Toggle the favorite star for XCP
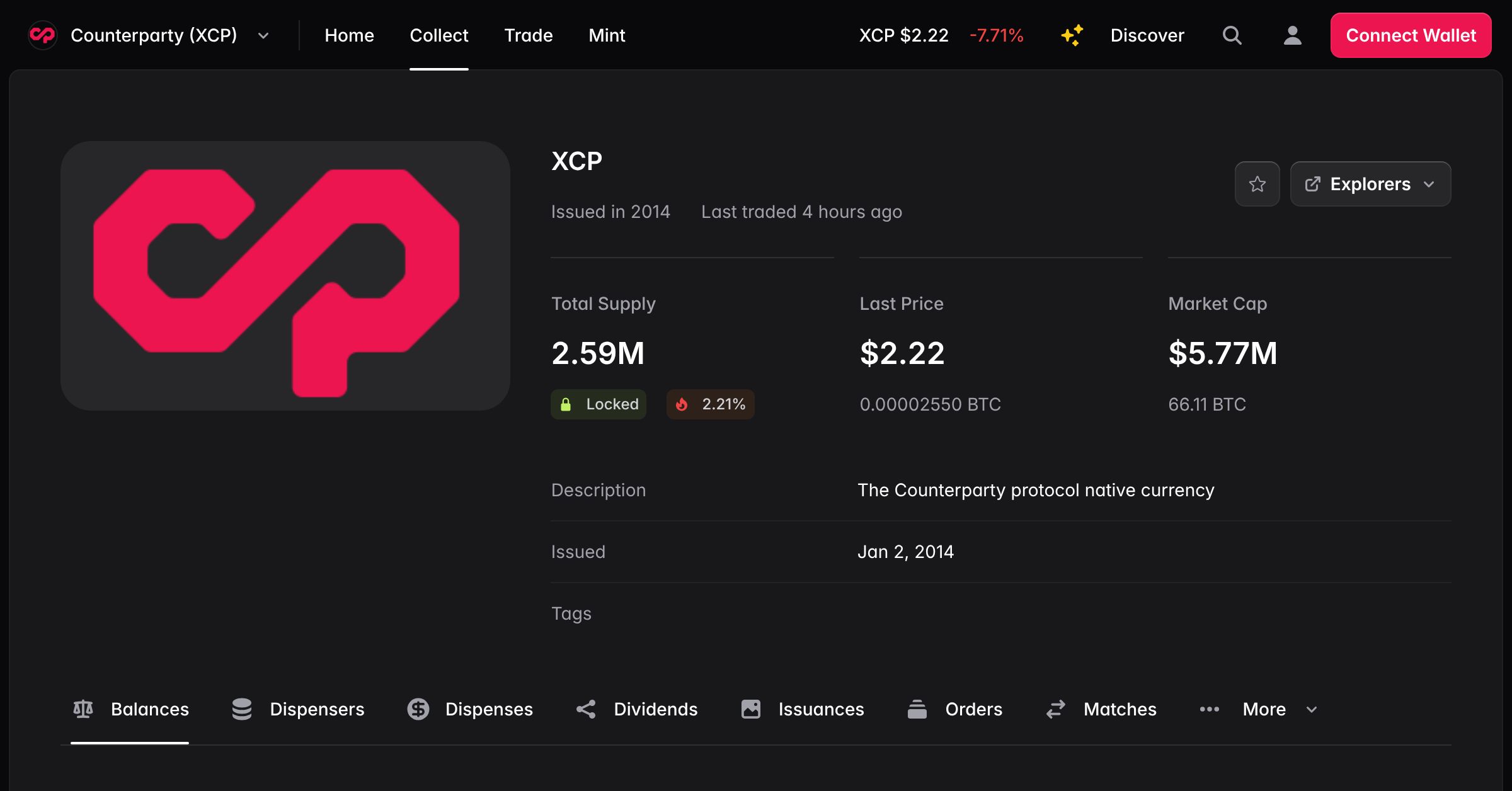This screenshot has width=1512, height=791. coord(1257,184)
